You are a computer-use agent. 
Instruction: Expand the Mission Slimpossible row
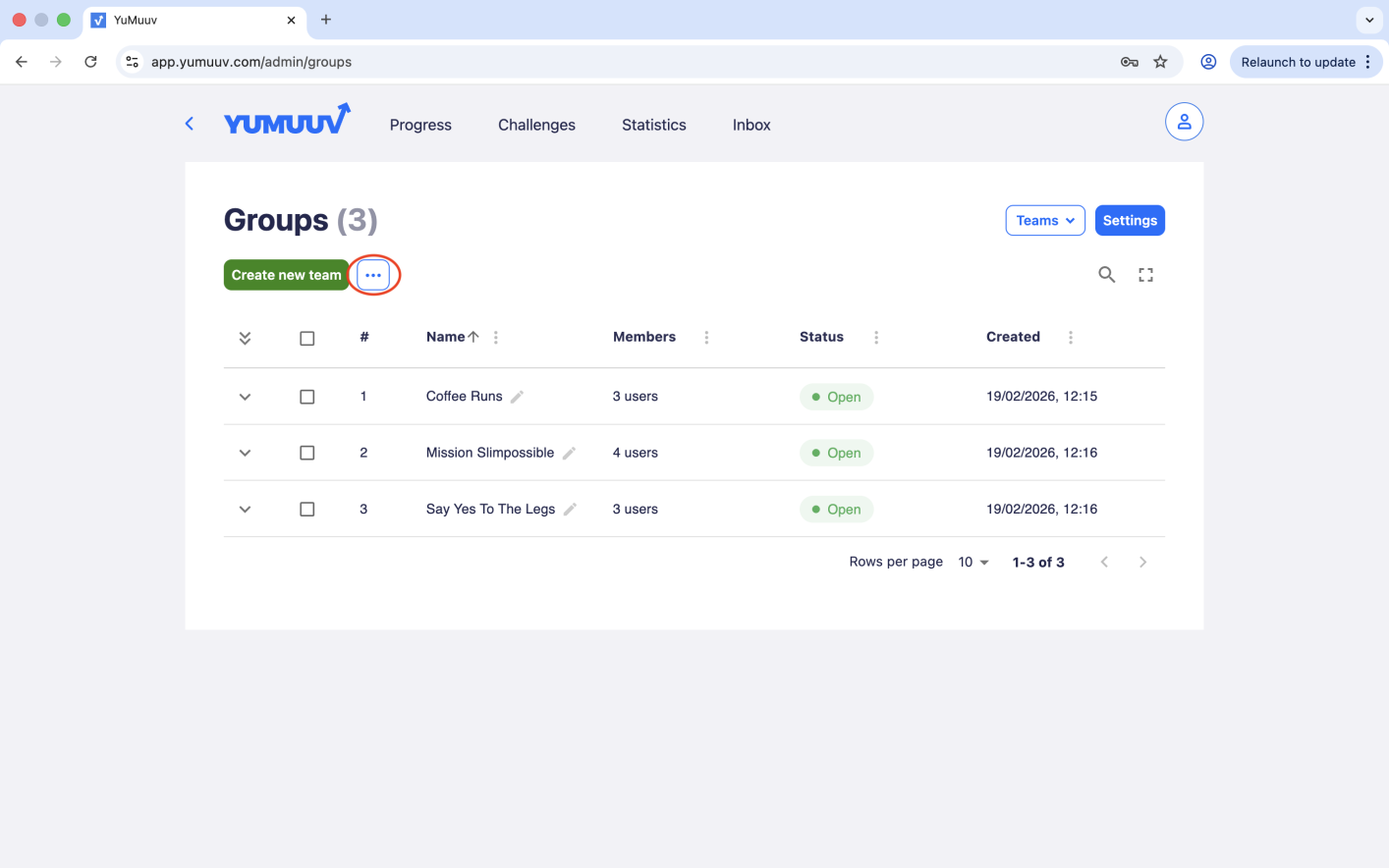tap(245, 453)
